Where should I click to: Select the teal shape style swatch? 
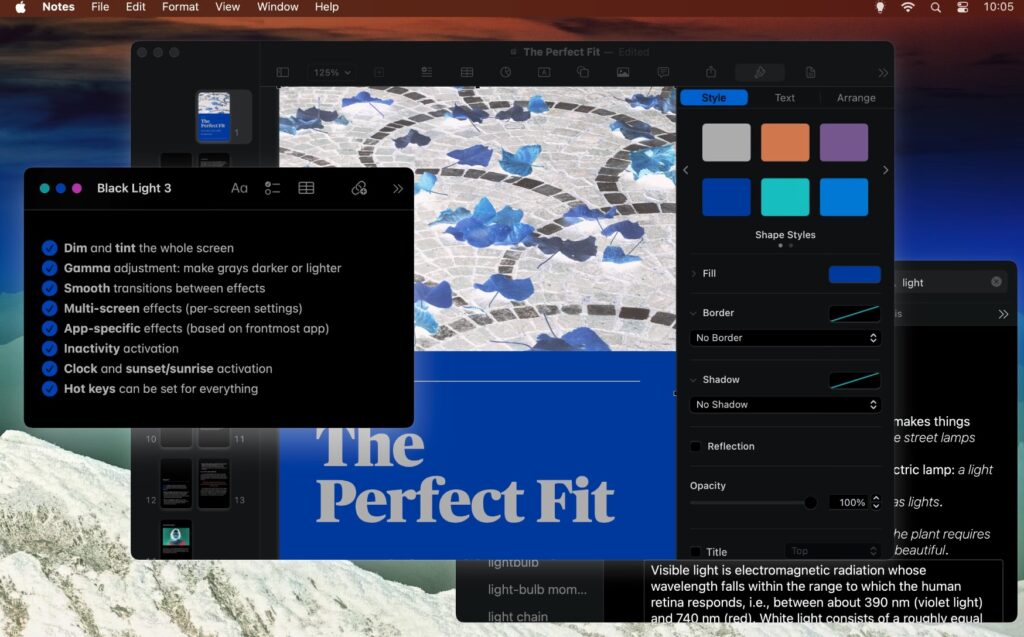pyautogui.click(x=785, y=197)
